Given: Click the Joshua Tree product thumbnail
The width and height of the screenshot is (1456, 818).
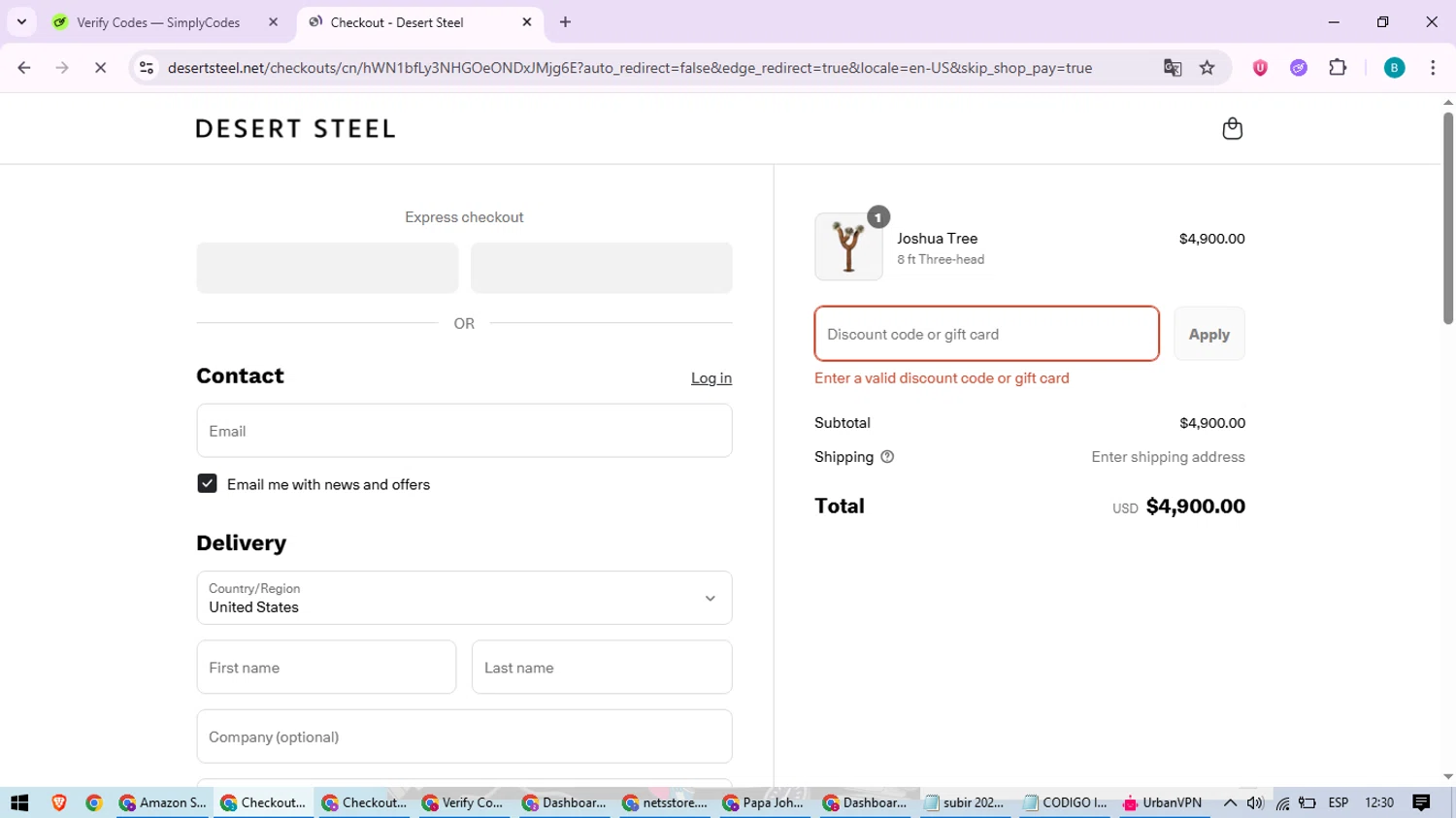Looking at the screenshot, I should click(848, 246).
